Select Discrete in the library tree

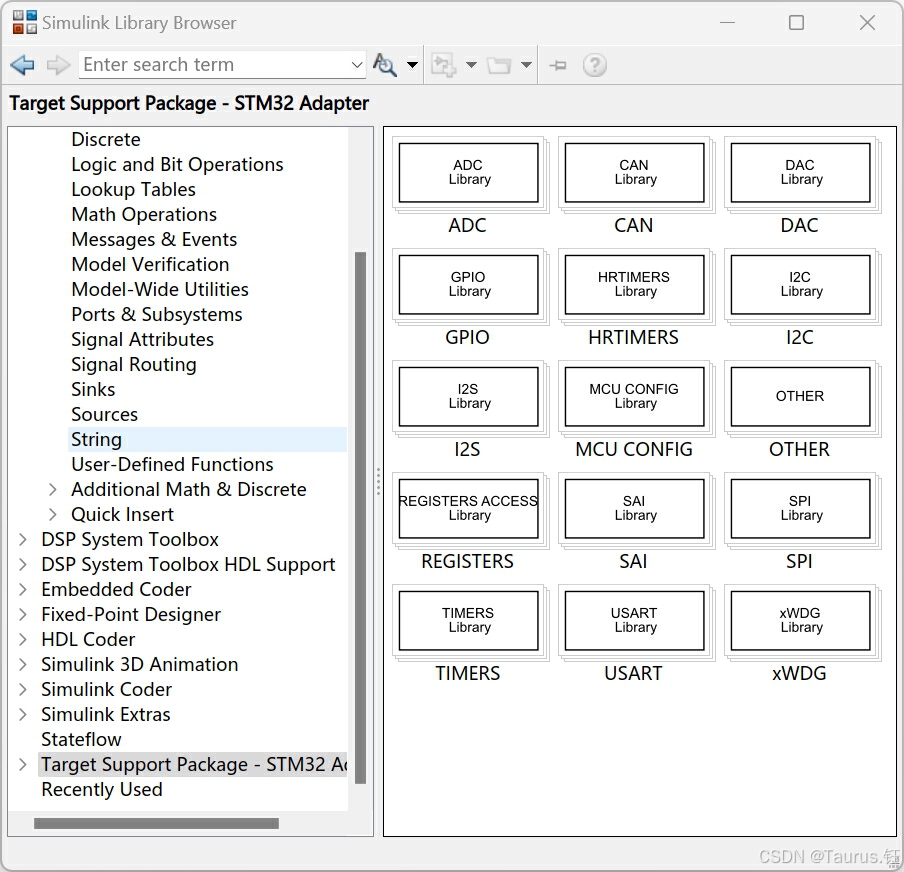106,140
